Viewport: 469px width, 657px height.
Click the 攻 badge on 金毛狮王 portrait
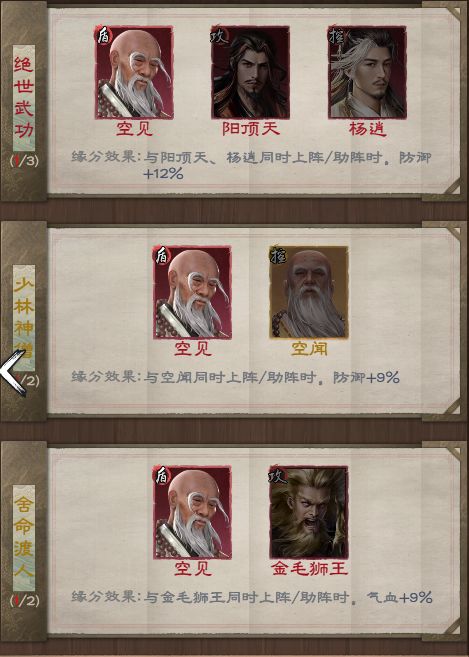click(x=278, y=476)
